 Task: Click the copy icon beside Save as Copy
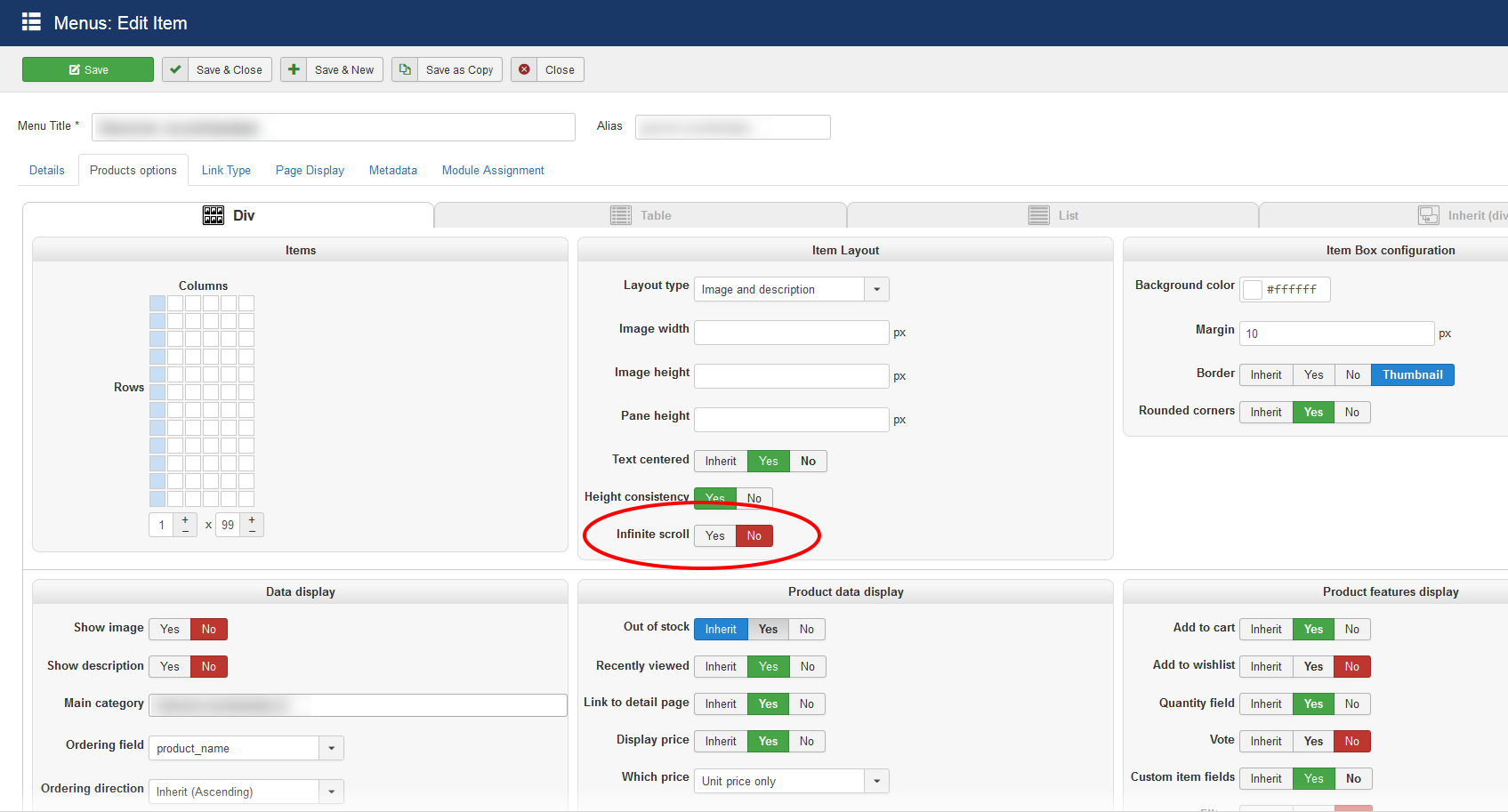coord(405,69)
